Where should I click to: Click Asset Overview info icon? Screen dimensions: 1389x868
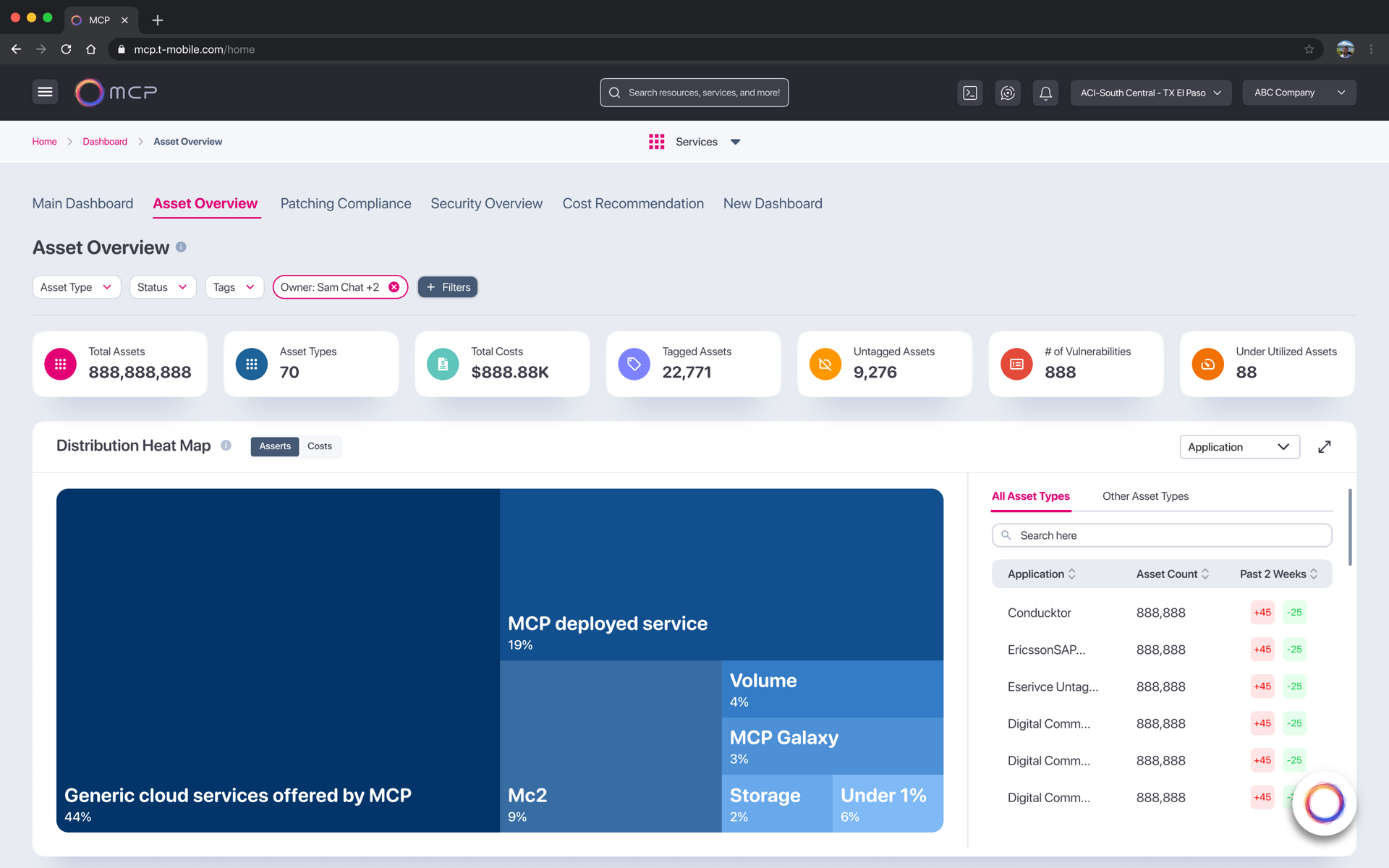(x=181, y=247)
